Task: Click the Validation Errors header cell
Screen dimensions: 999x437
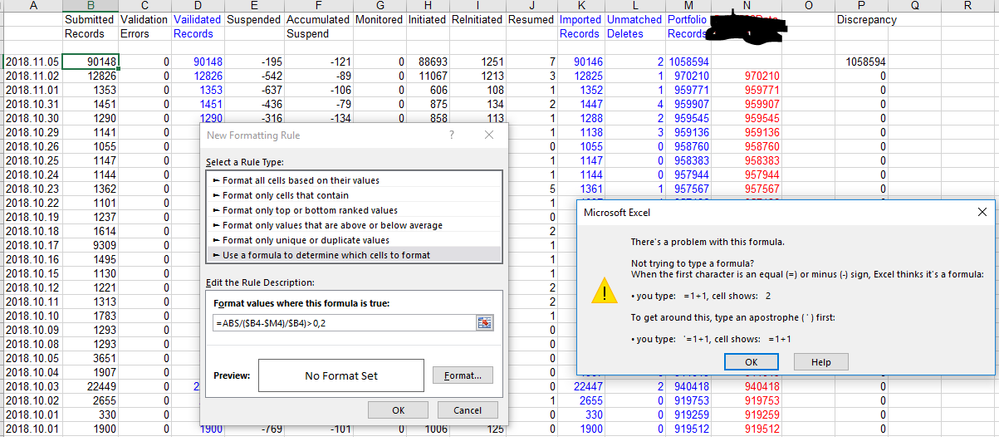Action: tap(144, 27)
